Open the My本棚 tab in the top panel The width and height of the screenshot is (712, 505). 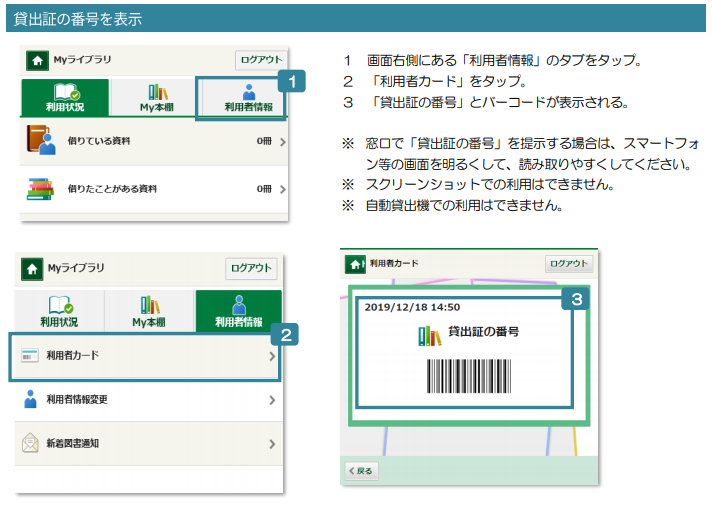157,98
